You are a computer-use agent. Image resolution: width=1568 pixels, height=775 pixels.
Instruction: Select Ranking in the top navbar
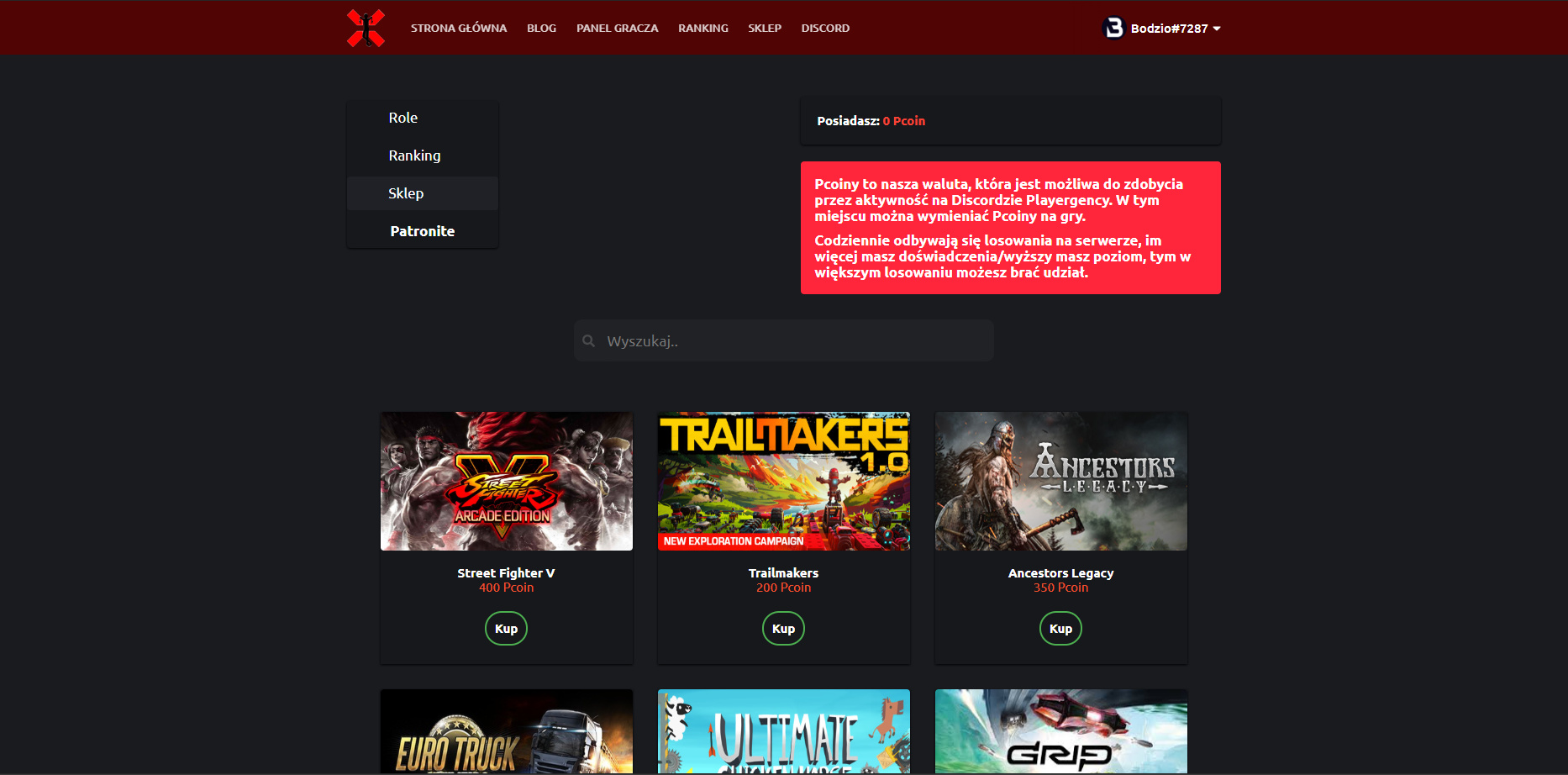pyautogui.click(x=702, y=29)
